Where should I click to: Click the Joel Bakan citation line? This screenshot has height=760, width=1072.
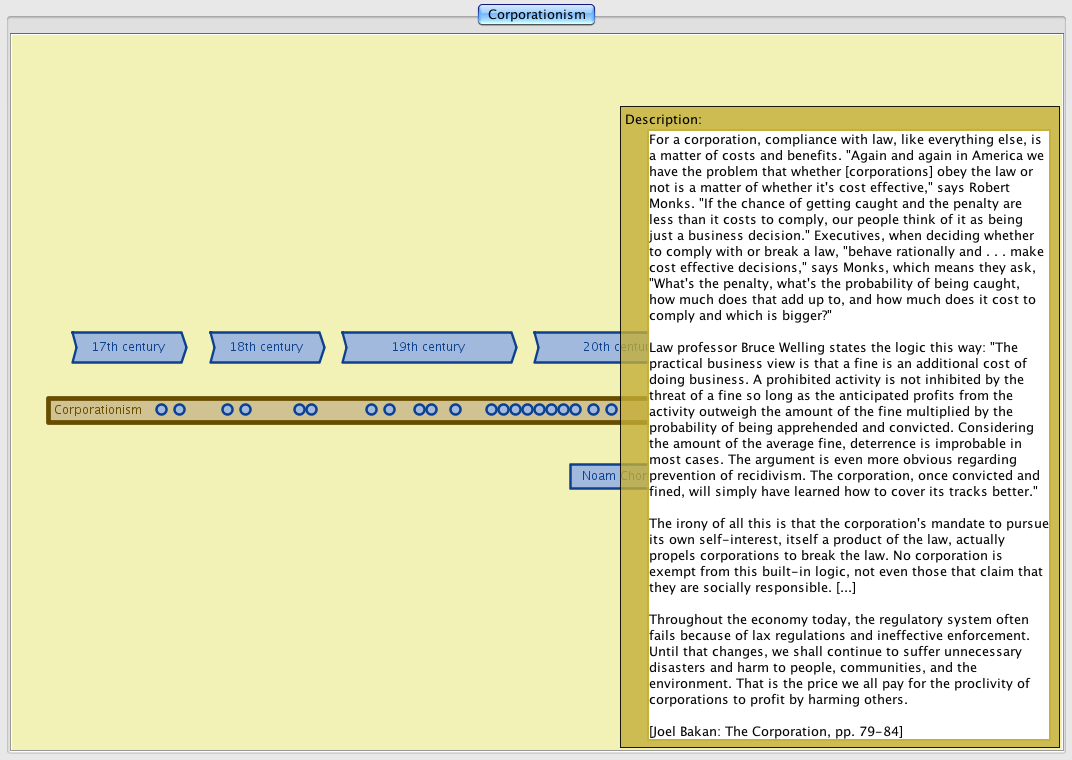(x=776, y=731)
